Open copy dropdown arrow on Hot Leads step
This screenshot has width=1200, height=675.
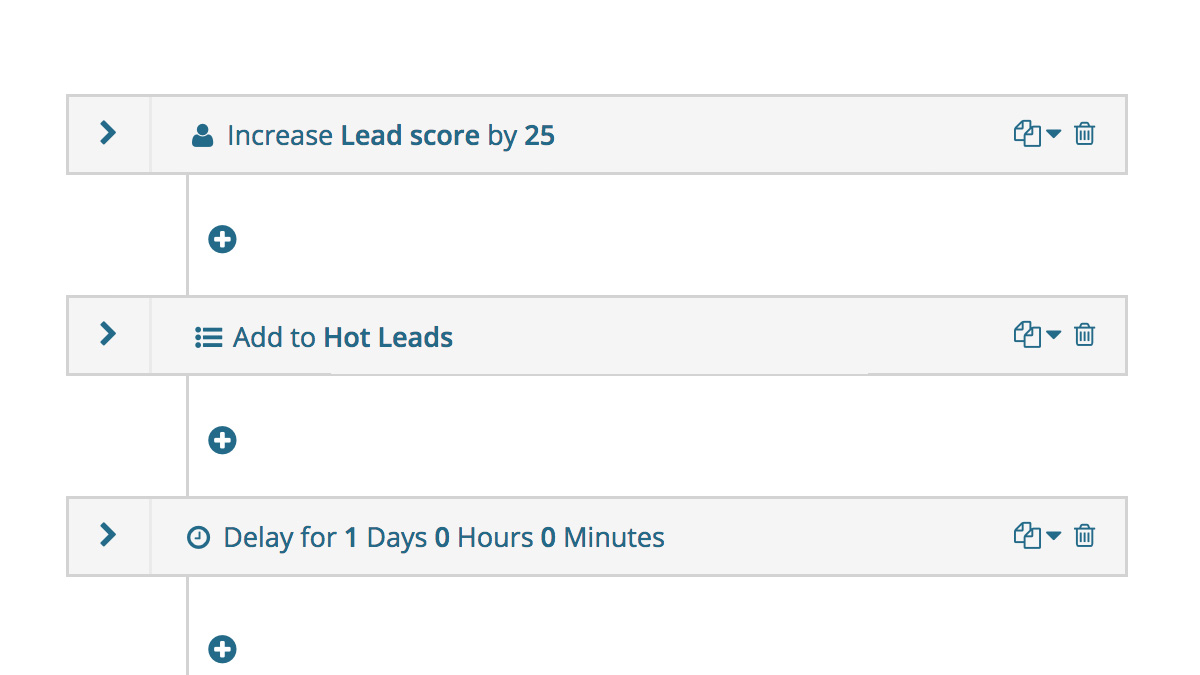(x=1053, y=335)
